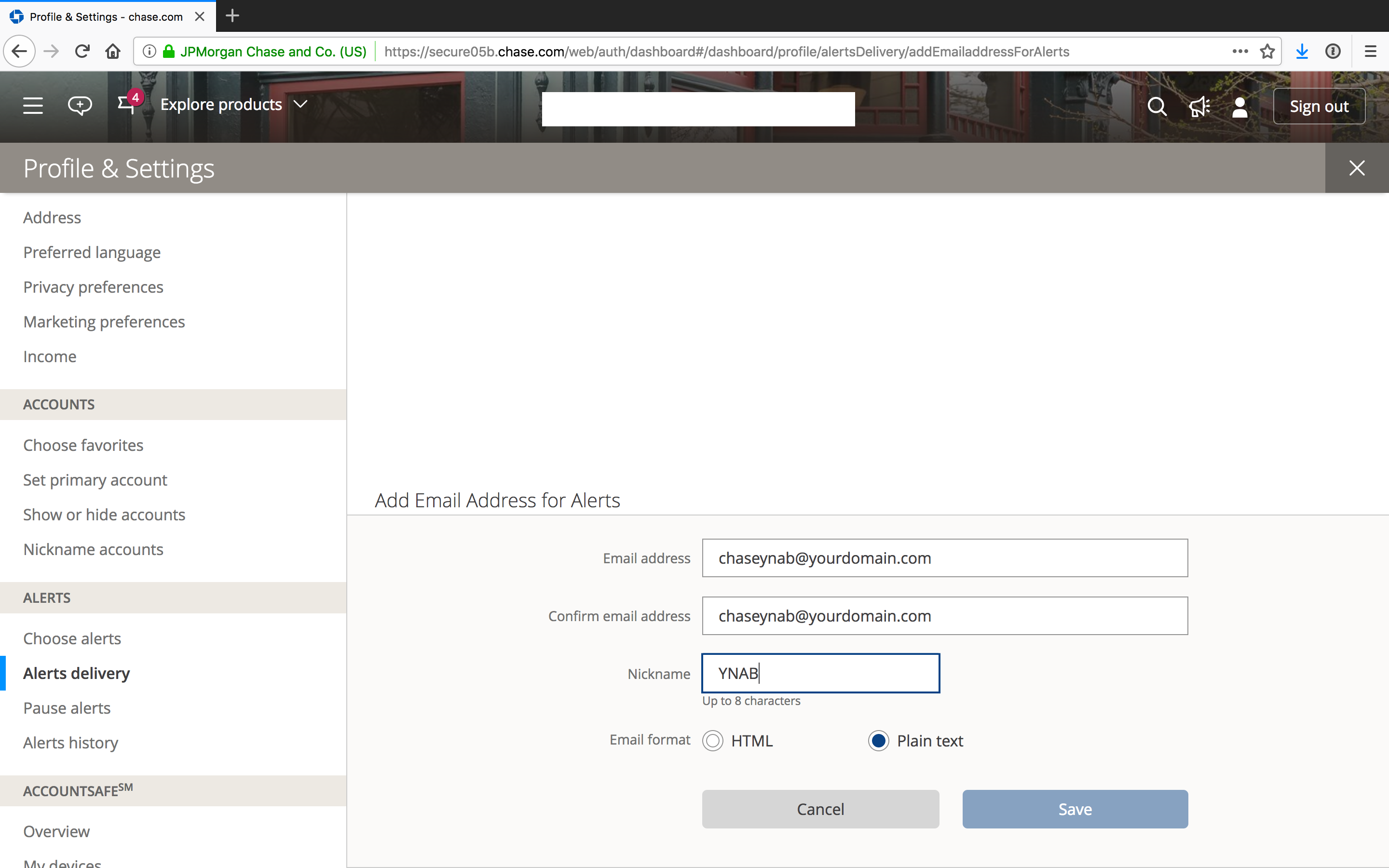Open Marketing preferences
1389x868 pixels.
click(105, 322)
